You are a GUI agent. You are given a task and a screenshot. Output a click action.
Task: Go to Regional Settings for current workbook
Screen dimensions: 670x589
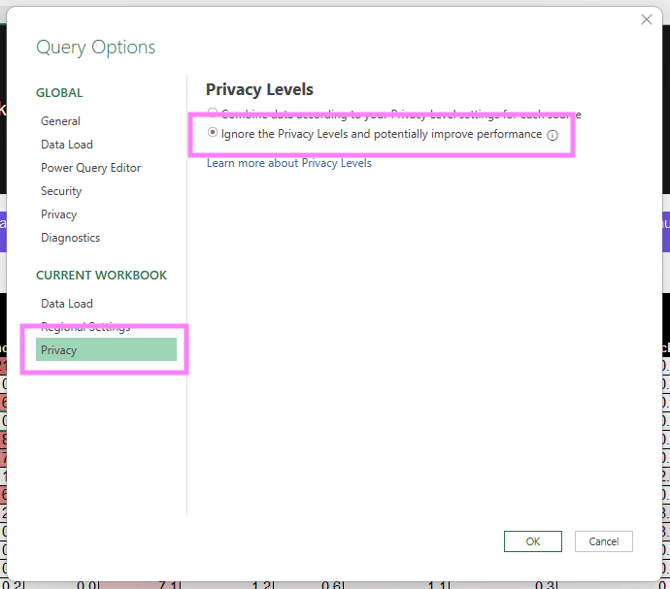coord(85,327)
